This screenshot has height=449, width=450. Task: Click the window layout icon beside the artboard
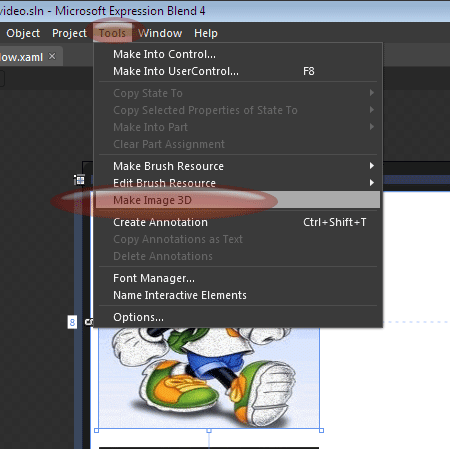coord(79,180)
